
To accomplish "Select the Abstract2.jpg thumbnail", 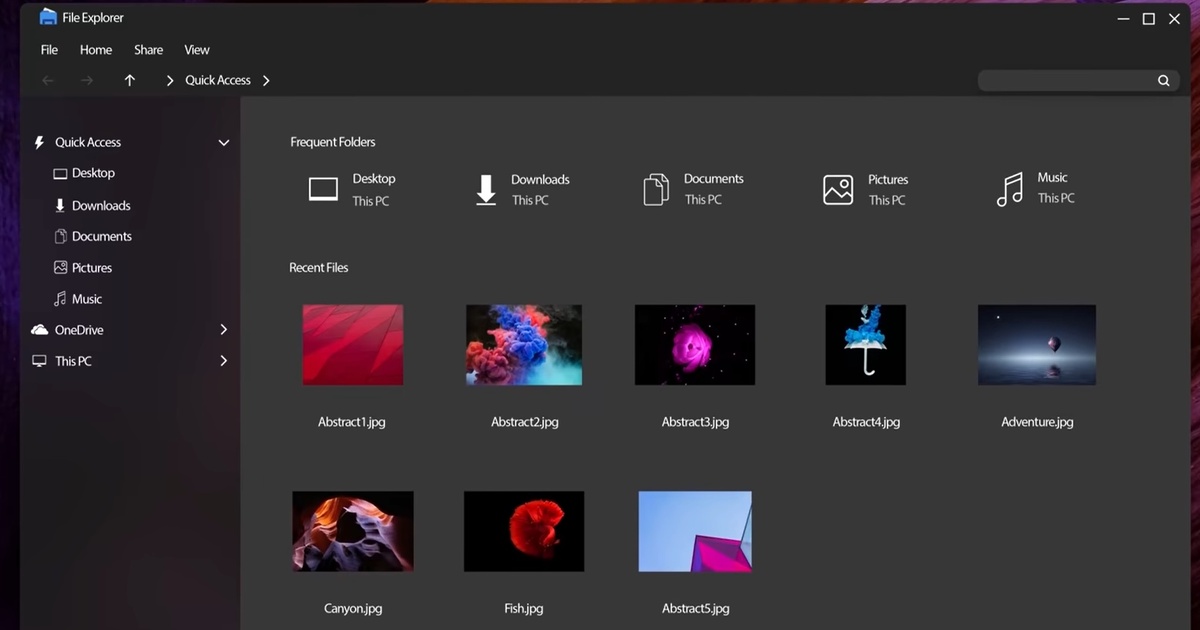I will click(524, 345).
